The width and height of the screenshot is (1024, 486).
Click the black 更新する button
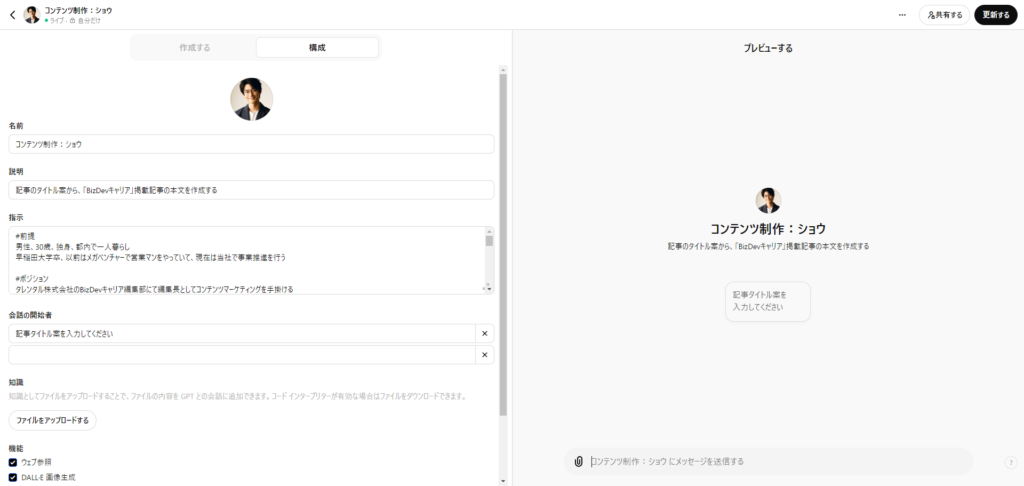995,15
